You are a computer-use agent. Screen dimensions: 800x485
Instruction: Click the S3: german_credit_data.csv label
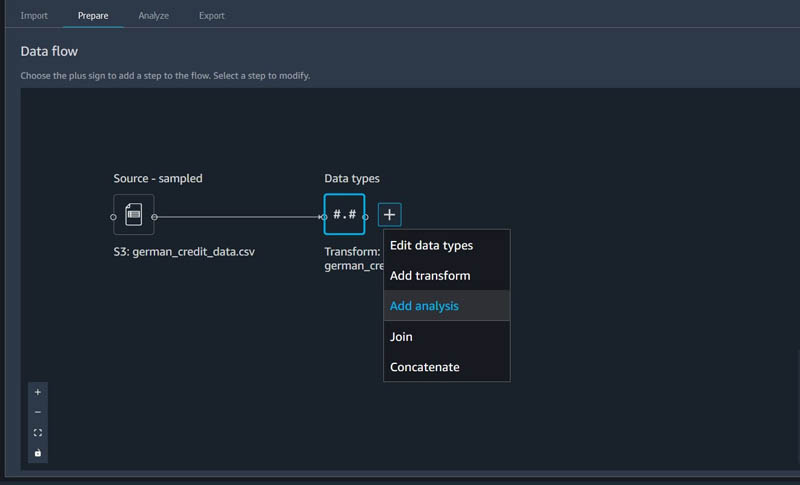(x=184, y=252)
